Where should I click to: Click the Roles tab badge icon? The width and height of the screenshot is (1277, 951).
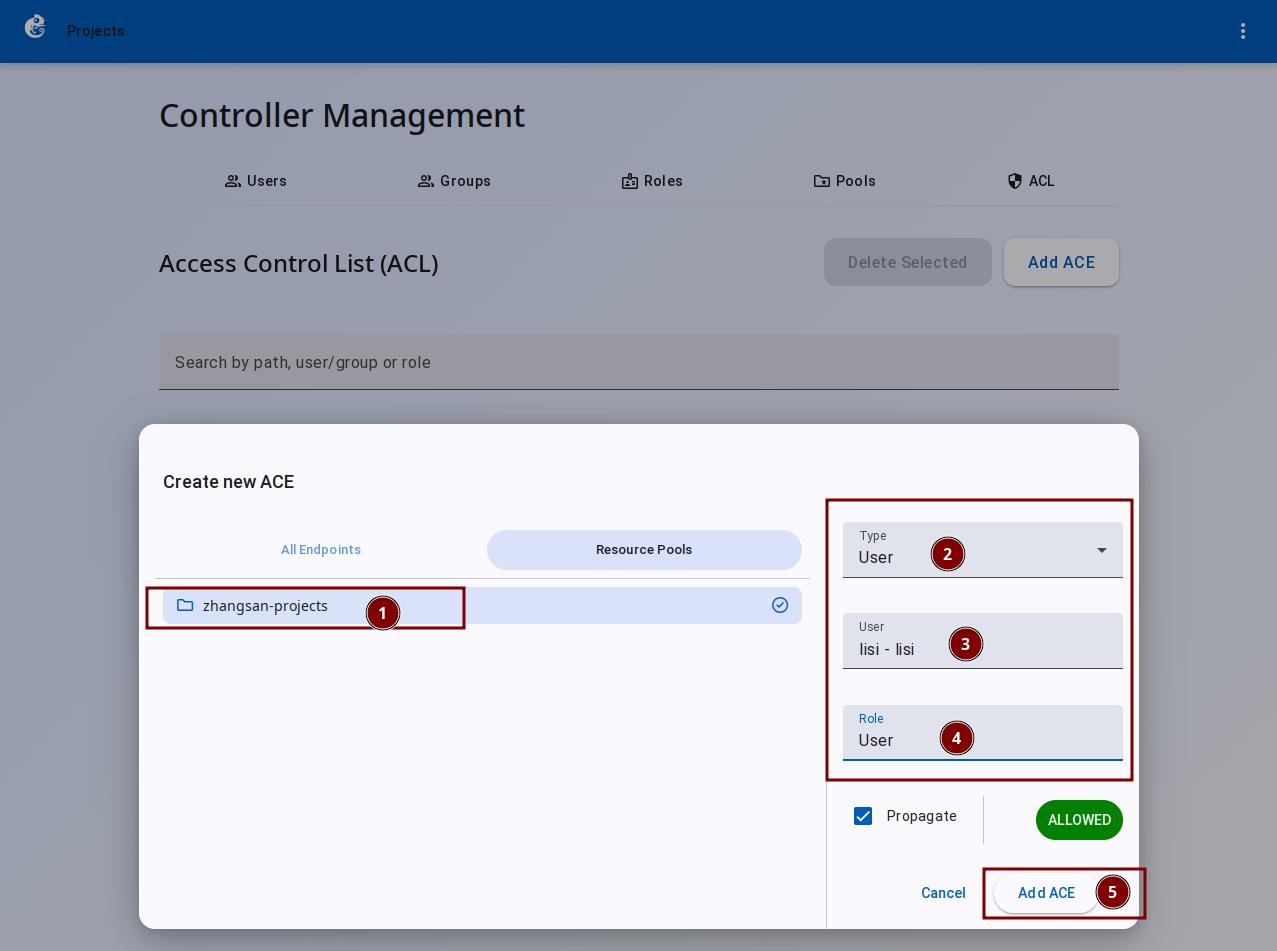(630, 181)
